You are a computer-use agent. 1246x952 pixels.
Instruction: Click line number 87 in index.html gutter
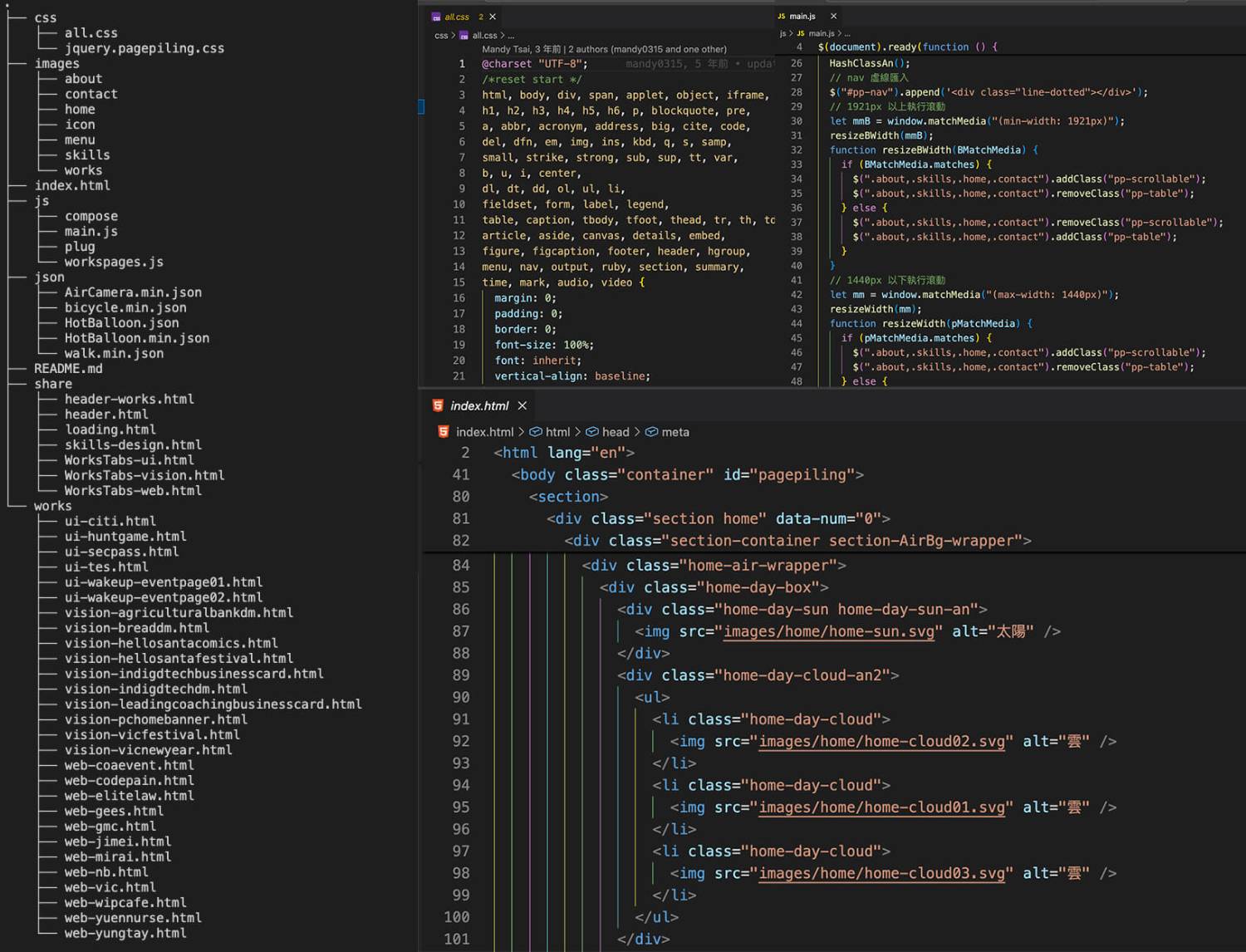click(461, 631)
